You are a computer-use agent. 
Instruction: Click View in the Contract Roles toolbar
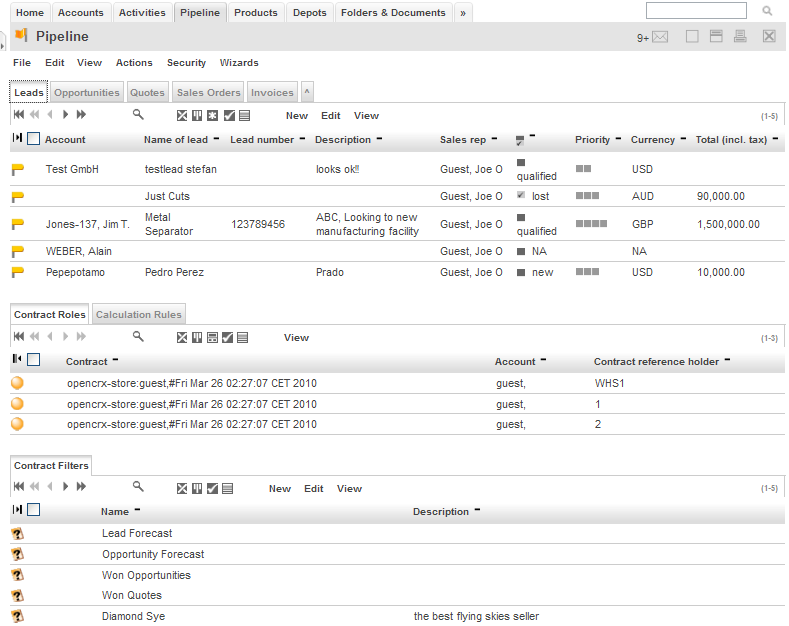(x=296, y=338)
